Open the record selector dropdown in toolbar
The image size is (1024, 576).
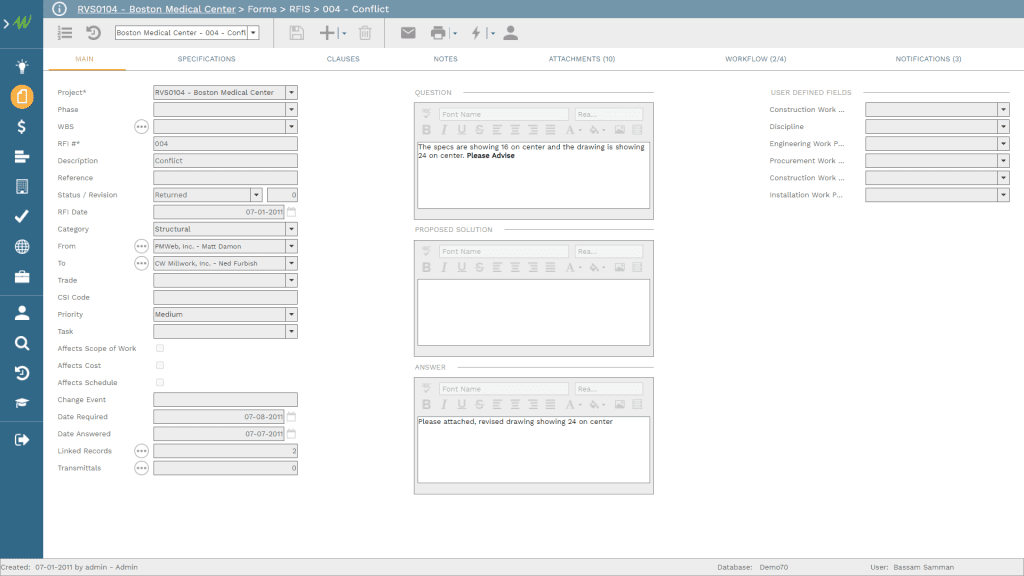point(253,33)
